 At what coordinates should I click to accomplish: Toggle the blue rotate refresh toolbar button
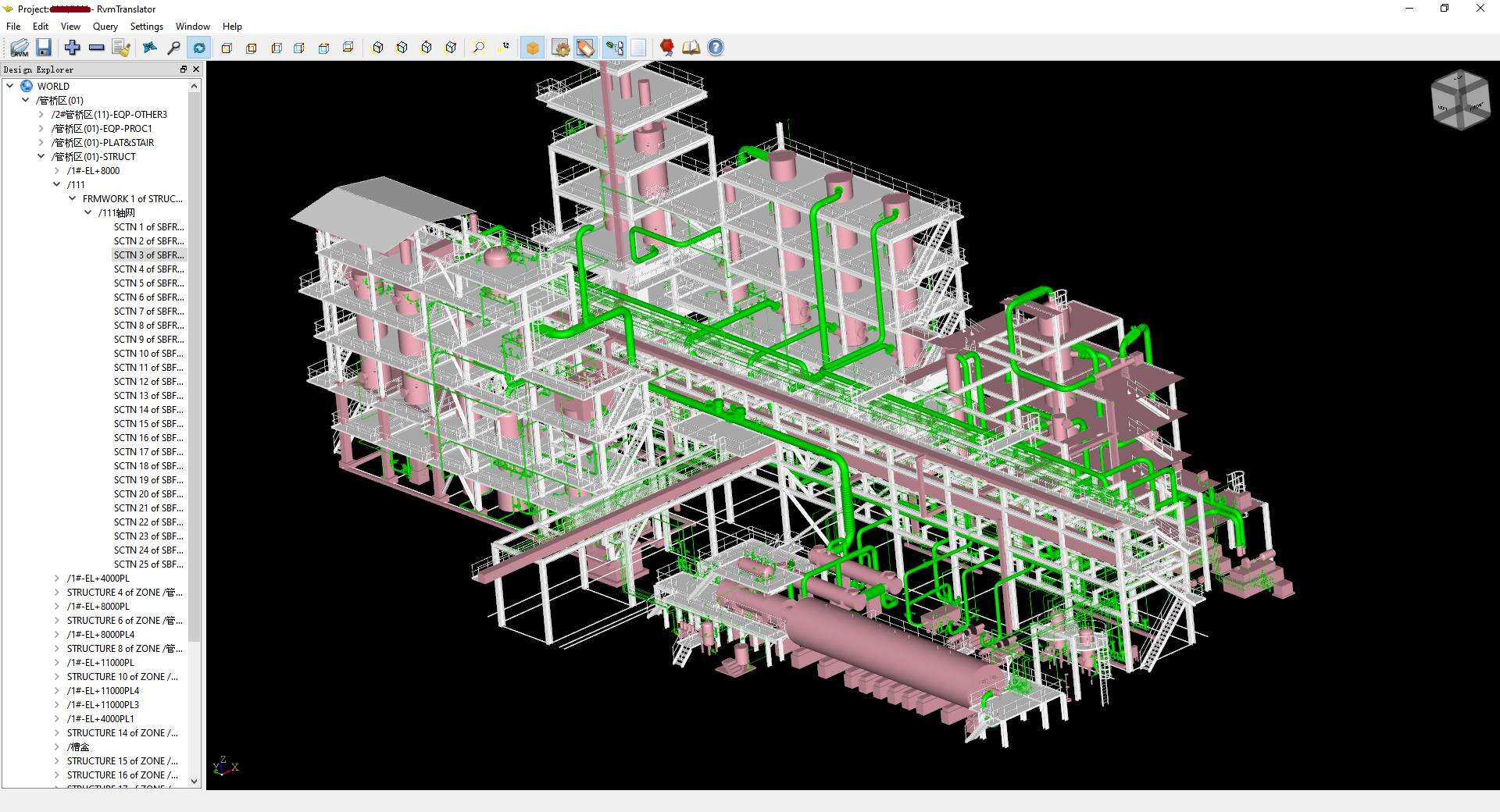[x=199, y=48]
